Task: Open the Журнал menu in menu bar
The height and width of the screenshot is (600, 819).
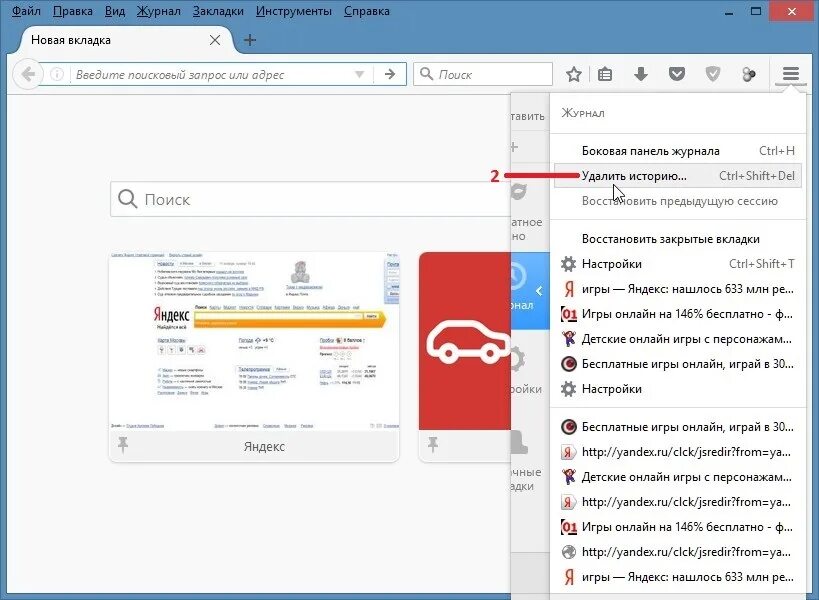Action: (159, 11)
